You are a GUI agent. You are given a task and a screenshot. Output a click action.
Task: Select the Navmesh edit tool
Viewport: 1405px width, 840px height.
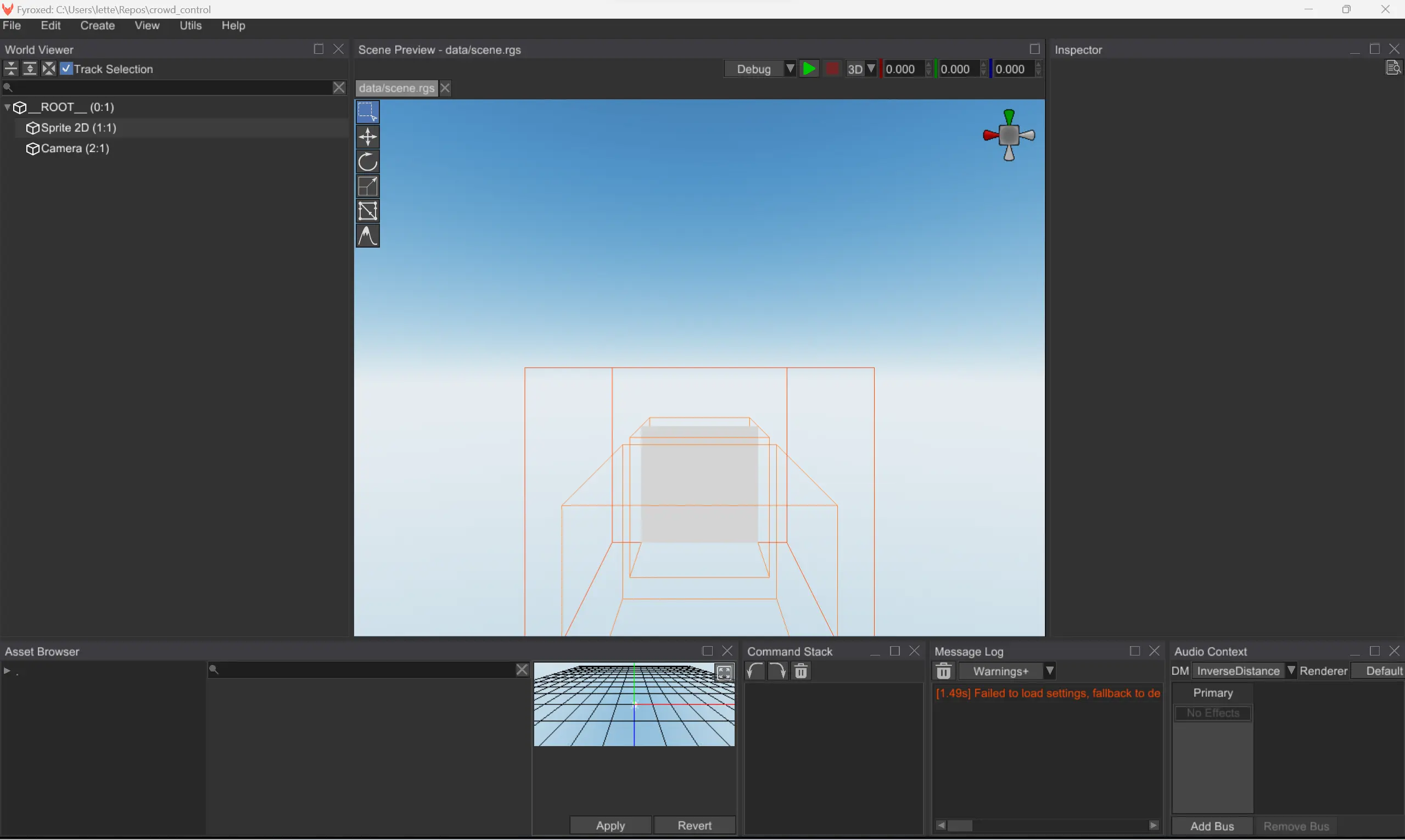click(367, 211)
